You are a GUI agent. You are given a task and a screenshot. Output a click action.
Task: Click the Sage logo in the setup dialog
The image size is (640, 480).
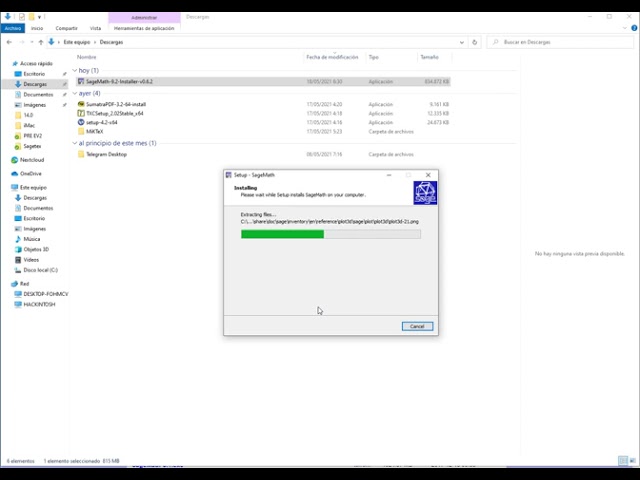tap(425, 193)
